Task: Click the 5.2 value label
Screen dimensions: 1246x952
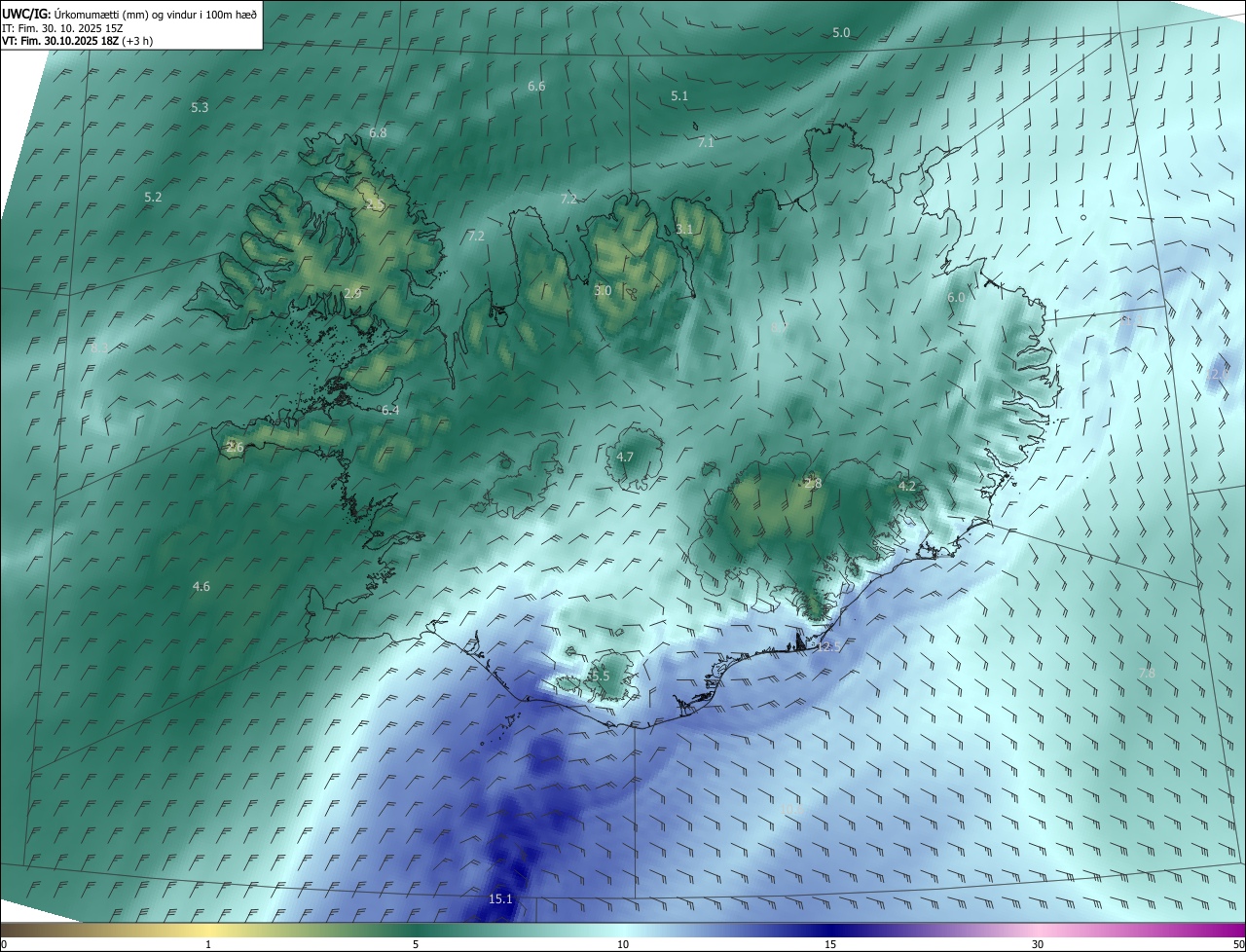Action: [x=153, y=198]
